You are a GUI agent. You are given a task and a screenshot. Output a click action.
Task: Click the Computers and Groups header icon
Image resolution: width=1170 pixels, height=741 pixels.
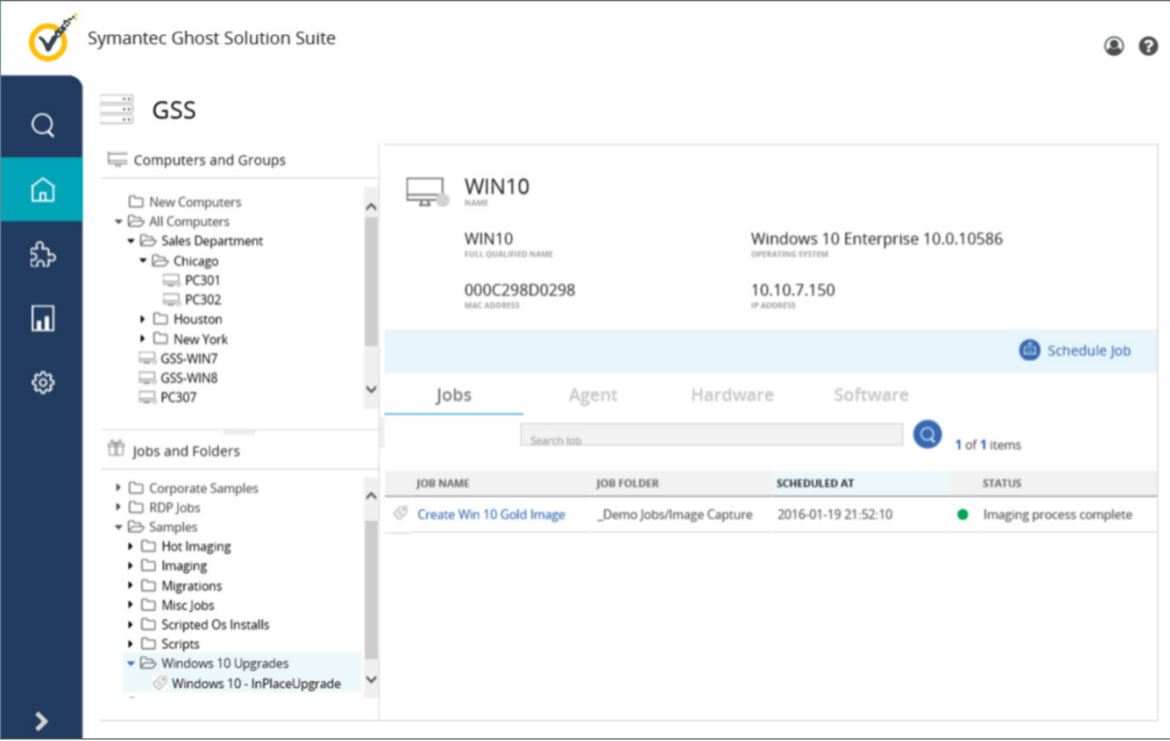click(x=116, y=159)
